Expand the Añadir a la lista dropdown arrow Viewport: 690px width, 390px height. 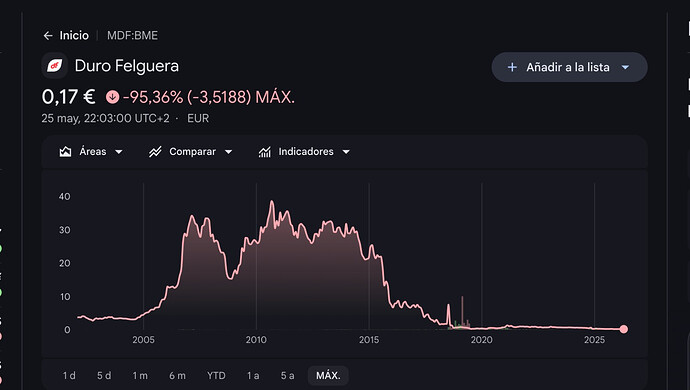625,67
